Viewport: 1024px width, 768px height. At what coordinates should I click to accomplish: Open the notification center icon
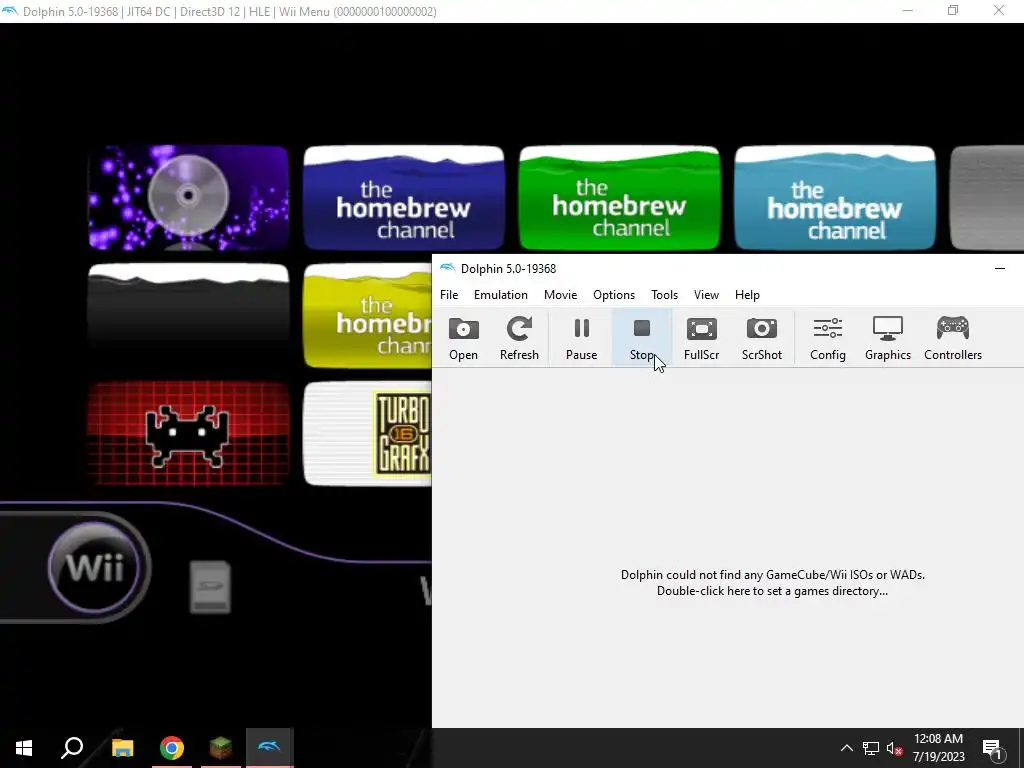pos(993,748)
